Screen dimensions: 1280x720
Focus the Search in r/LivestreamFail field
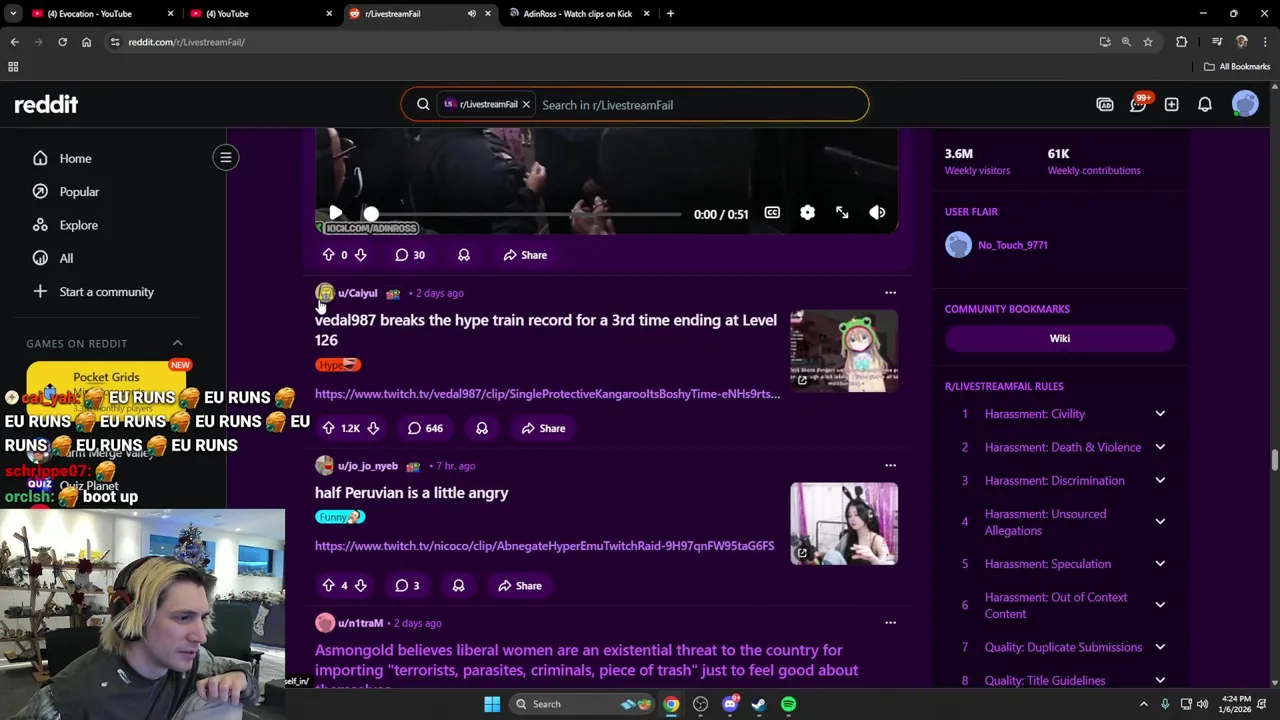[x=700, y=105]
